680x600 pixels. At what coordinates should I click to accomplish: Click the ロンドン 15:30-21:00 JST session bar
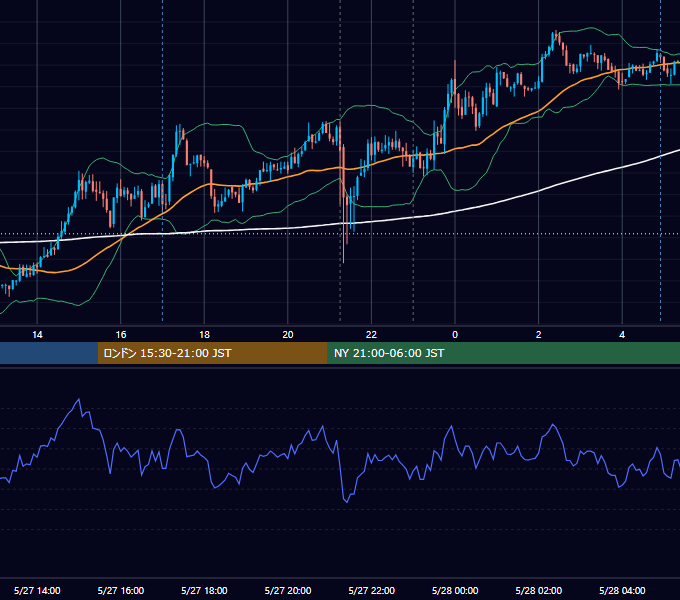[x=212, y=353]
